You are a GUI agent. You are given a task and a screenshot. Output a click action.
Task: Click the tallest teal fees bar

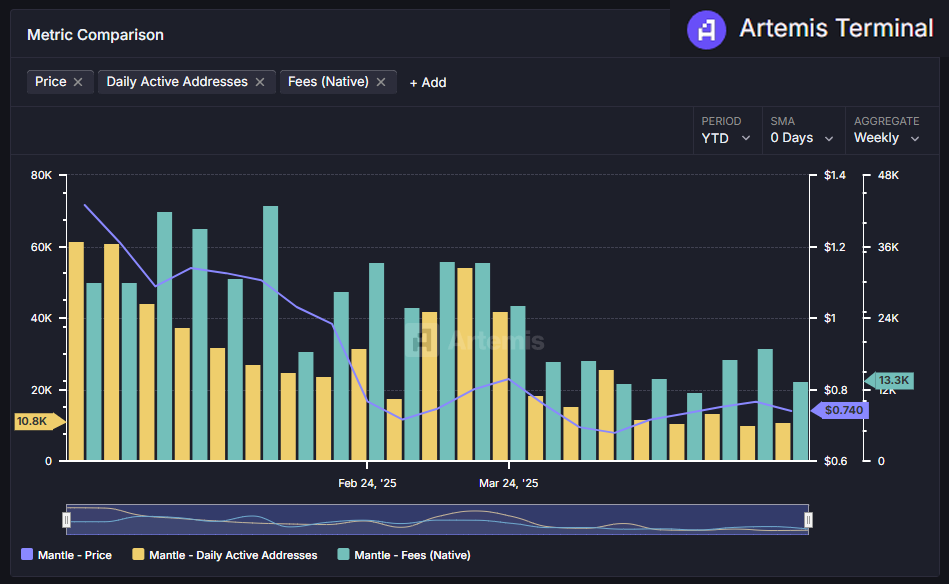[x=271, y=333]
